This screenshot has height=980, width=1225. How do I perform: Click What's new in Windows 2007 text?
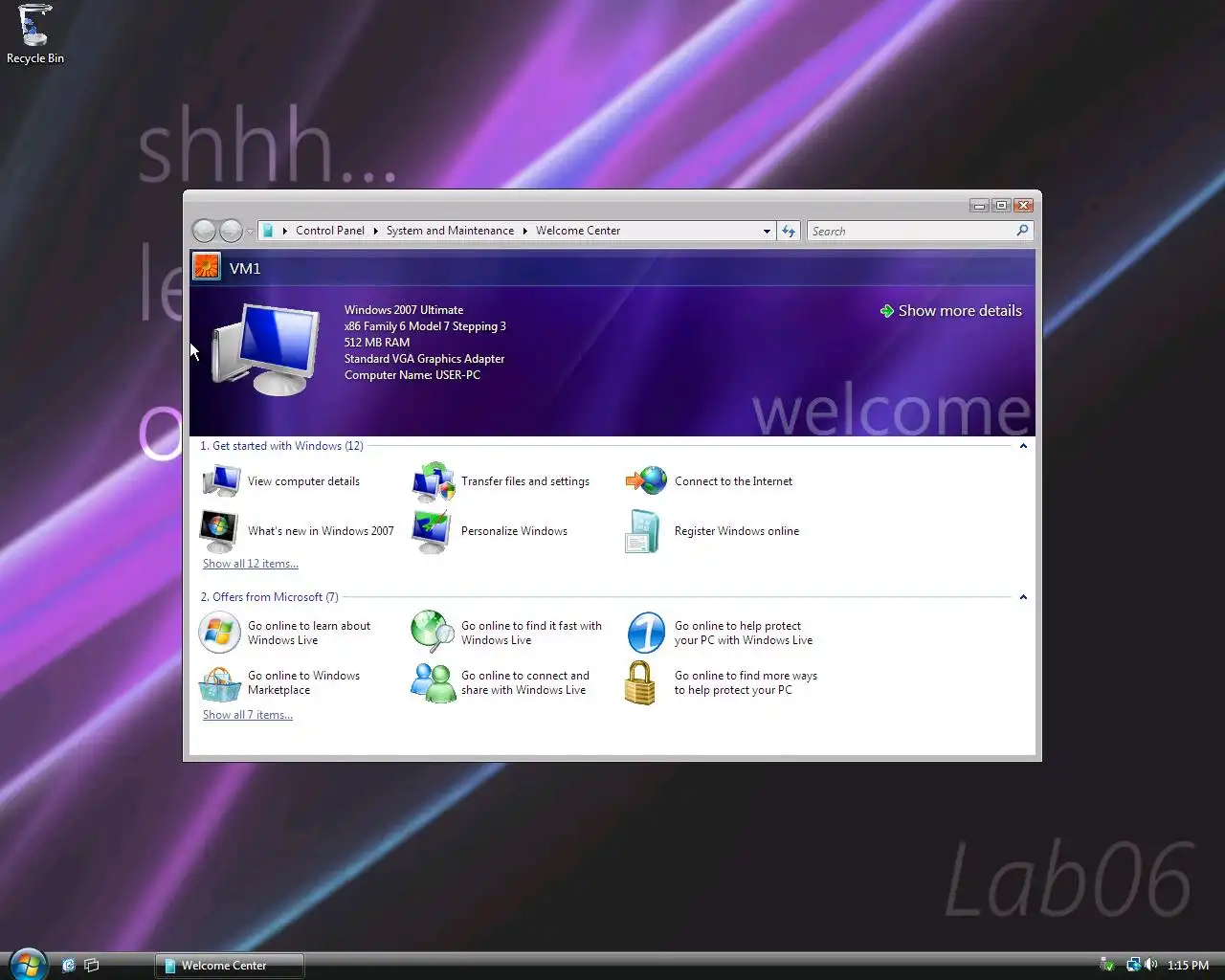[321, 531]
